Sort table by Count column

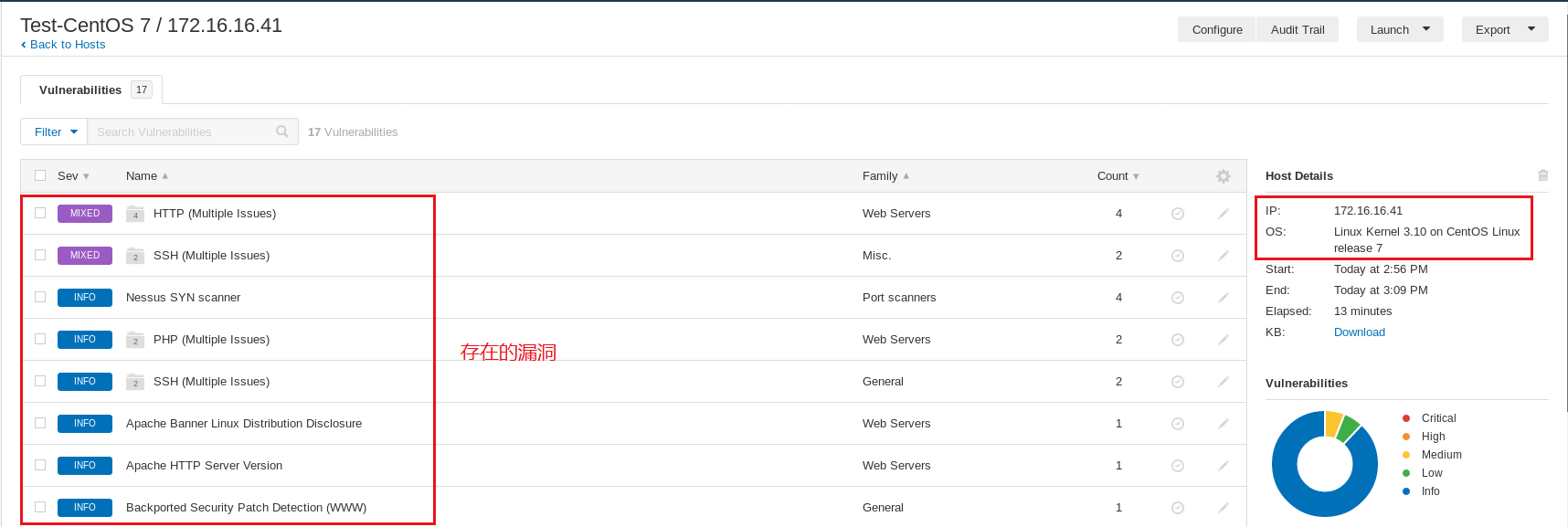click(x=1118, y=176)
